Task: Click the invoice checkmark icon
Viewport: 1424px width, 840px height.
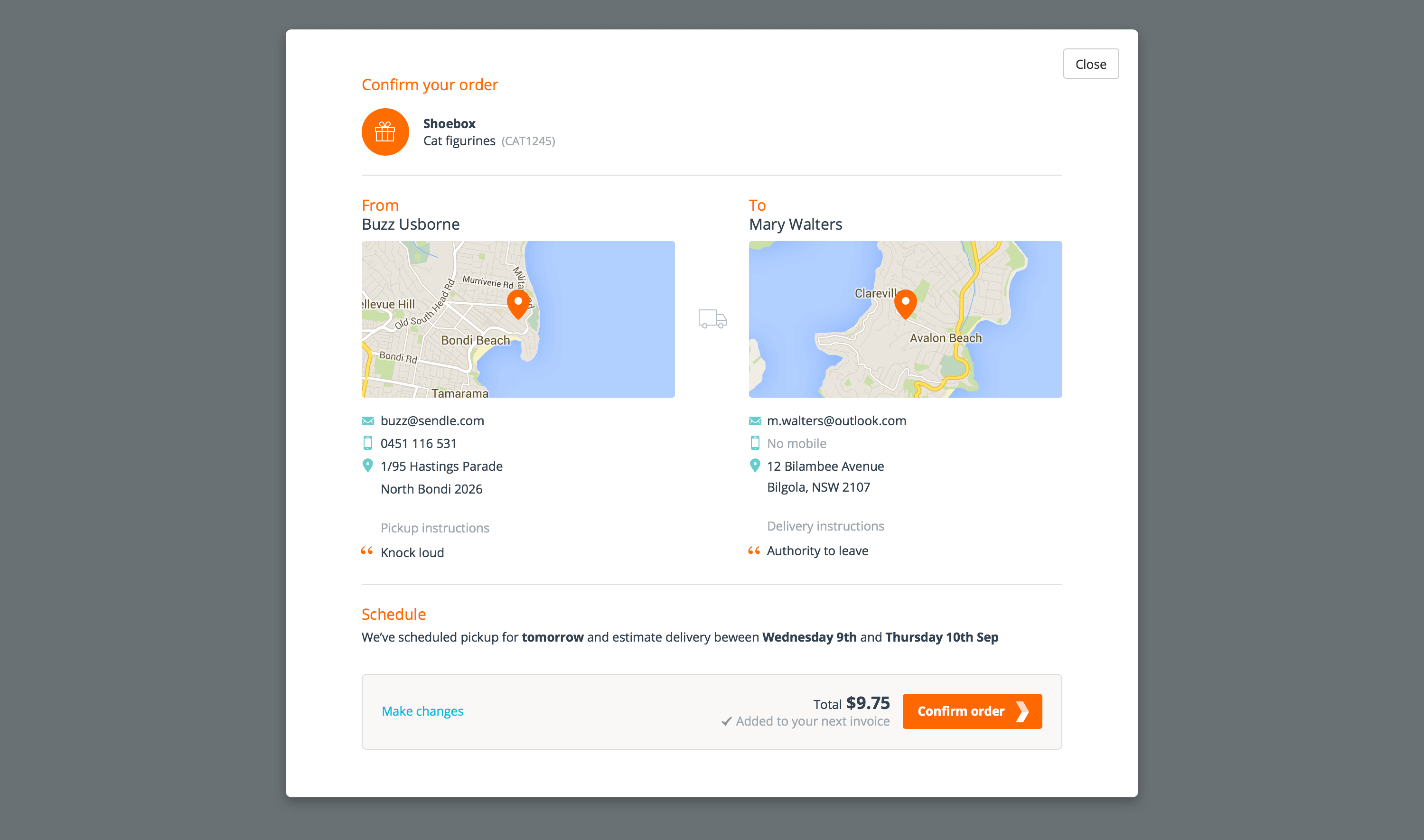Action: (726, 721)
